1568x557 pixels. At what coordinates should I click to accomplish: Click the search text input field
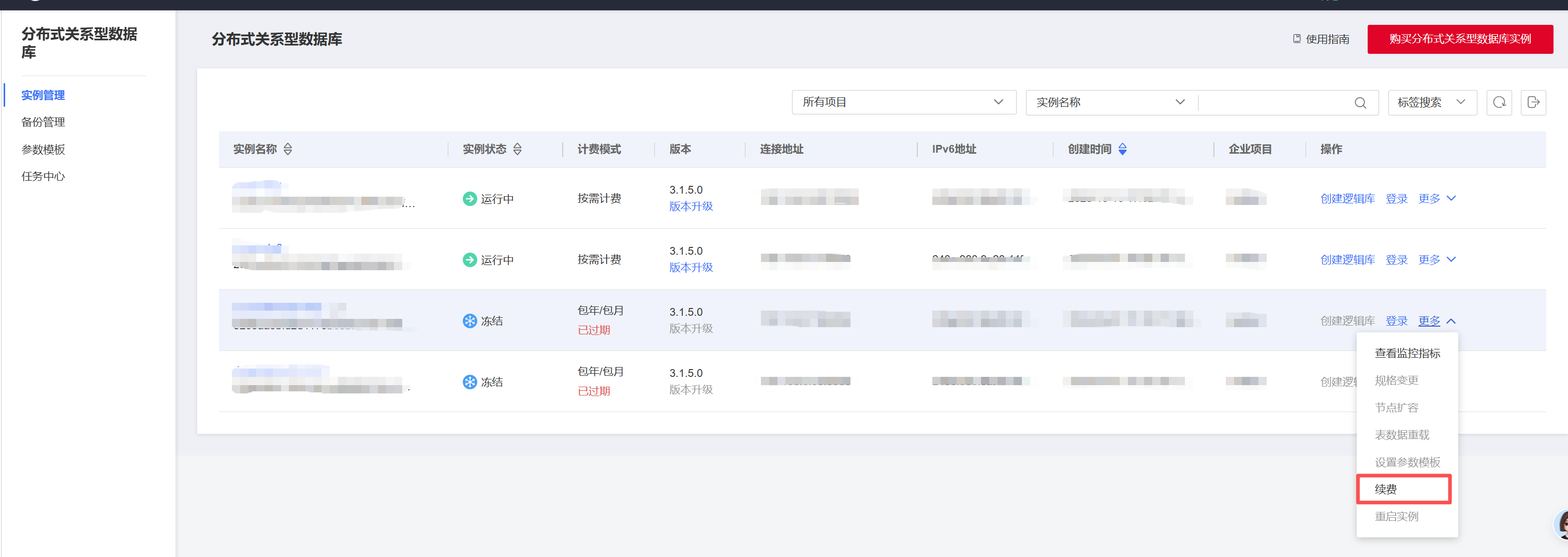[1274, 103]
